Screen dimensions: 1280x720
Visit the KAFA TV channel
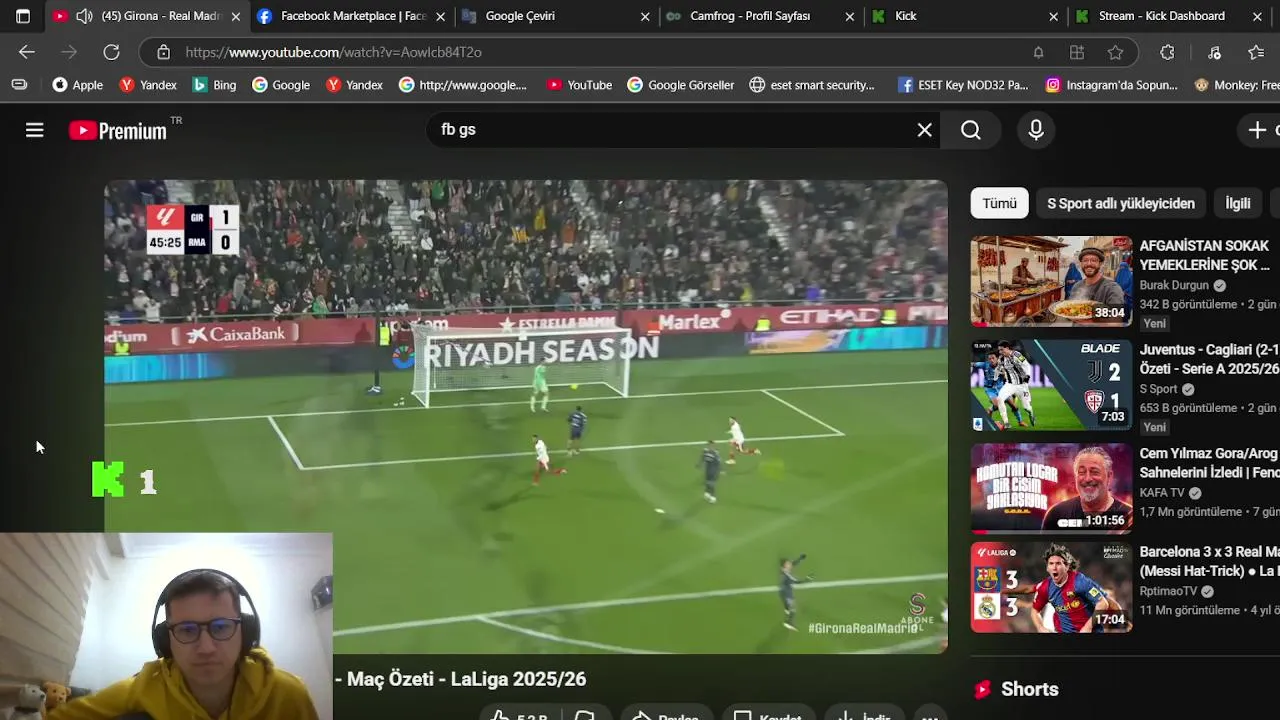click(x=1162, y=493)
